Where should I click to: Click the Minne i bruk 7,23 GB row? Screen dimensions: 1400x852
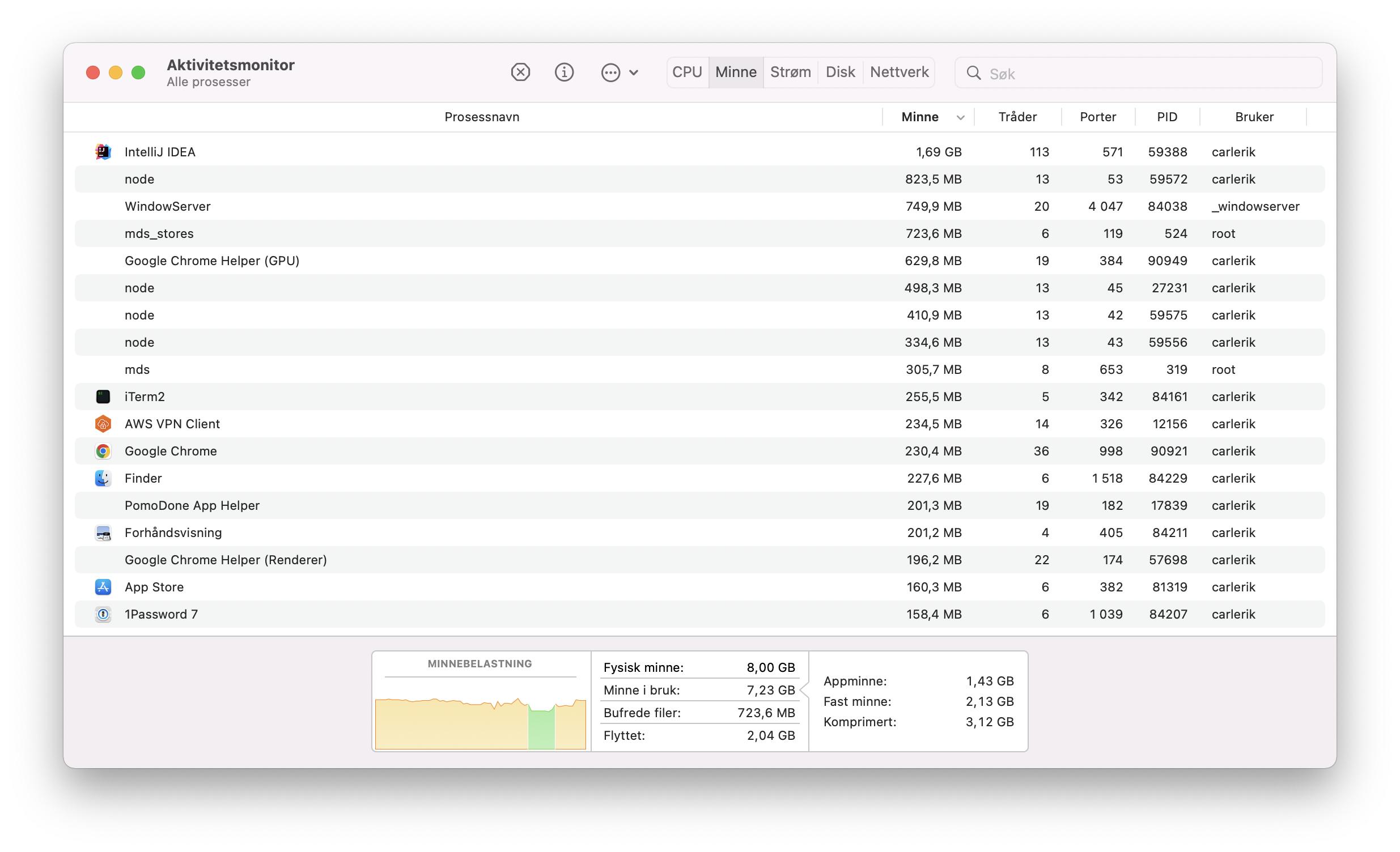[699, 690]
